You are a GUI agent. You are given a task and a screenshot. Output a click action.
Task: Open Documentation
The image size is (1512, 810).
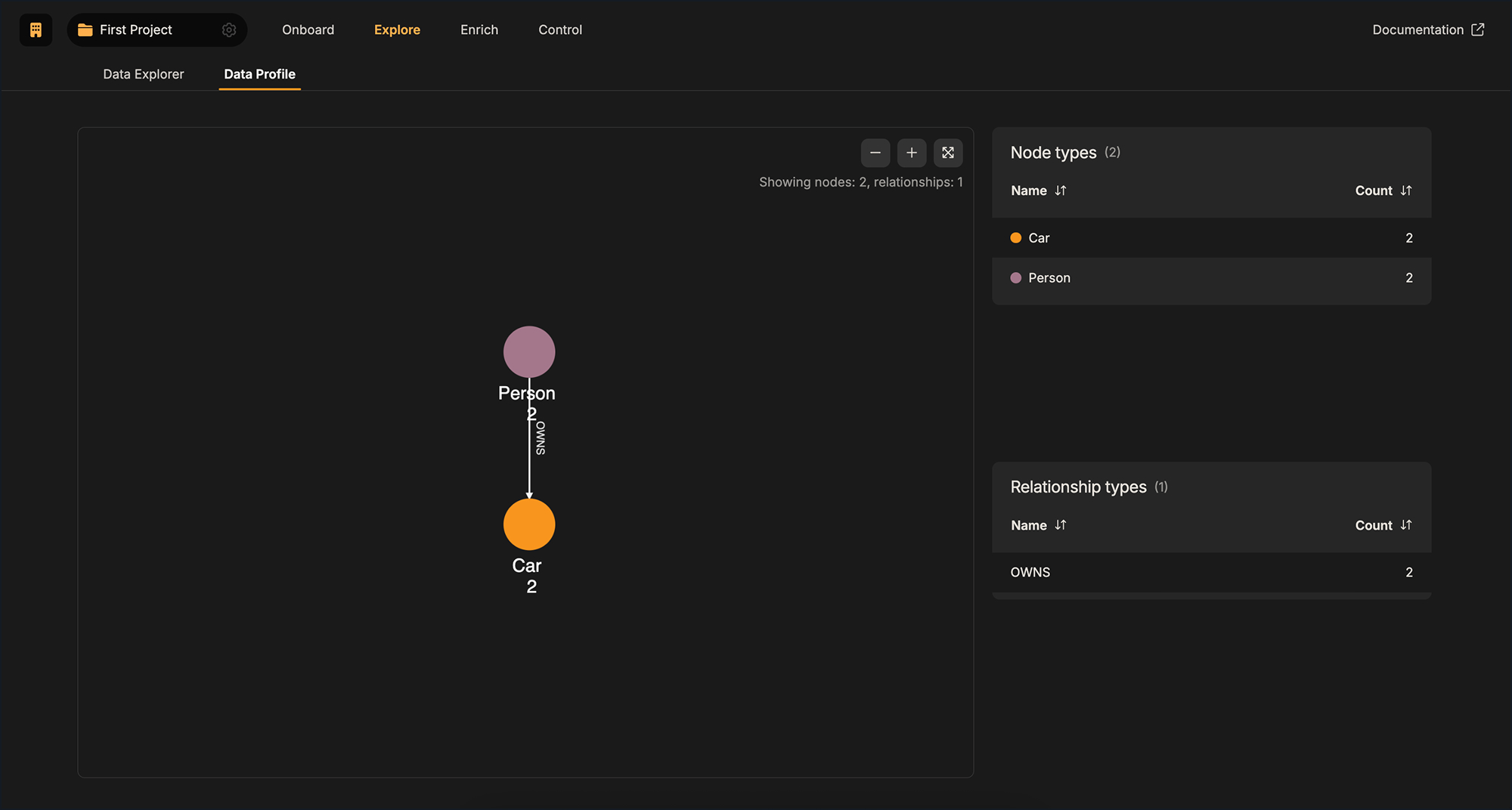pos(1417,29)
